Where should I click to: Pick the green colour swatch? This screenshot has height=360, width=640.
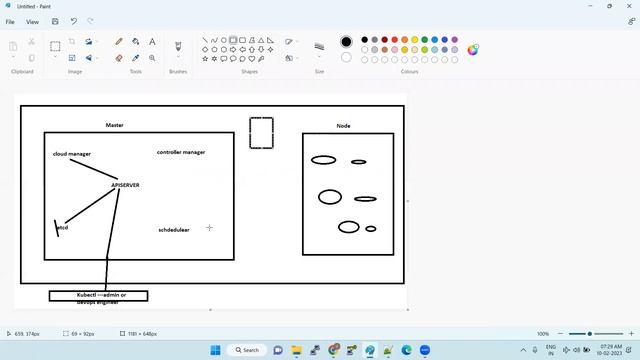point(424,40)
